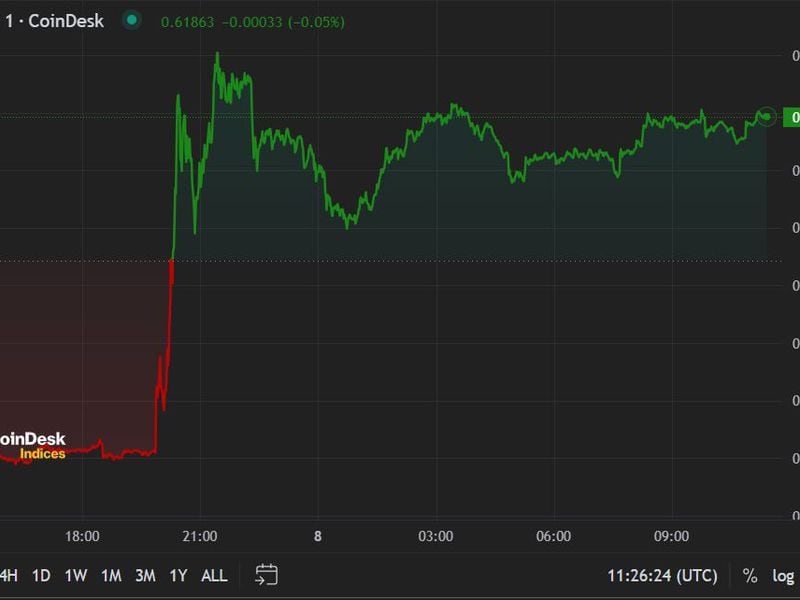Click the Go to Date calendar icon
This screenshot has width=800, height=600.
266,576
